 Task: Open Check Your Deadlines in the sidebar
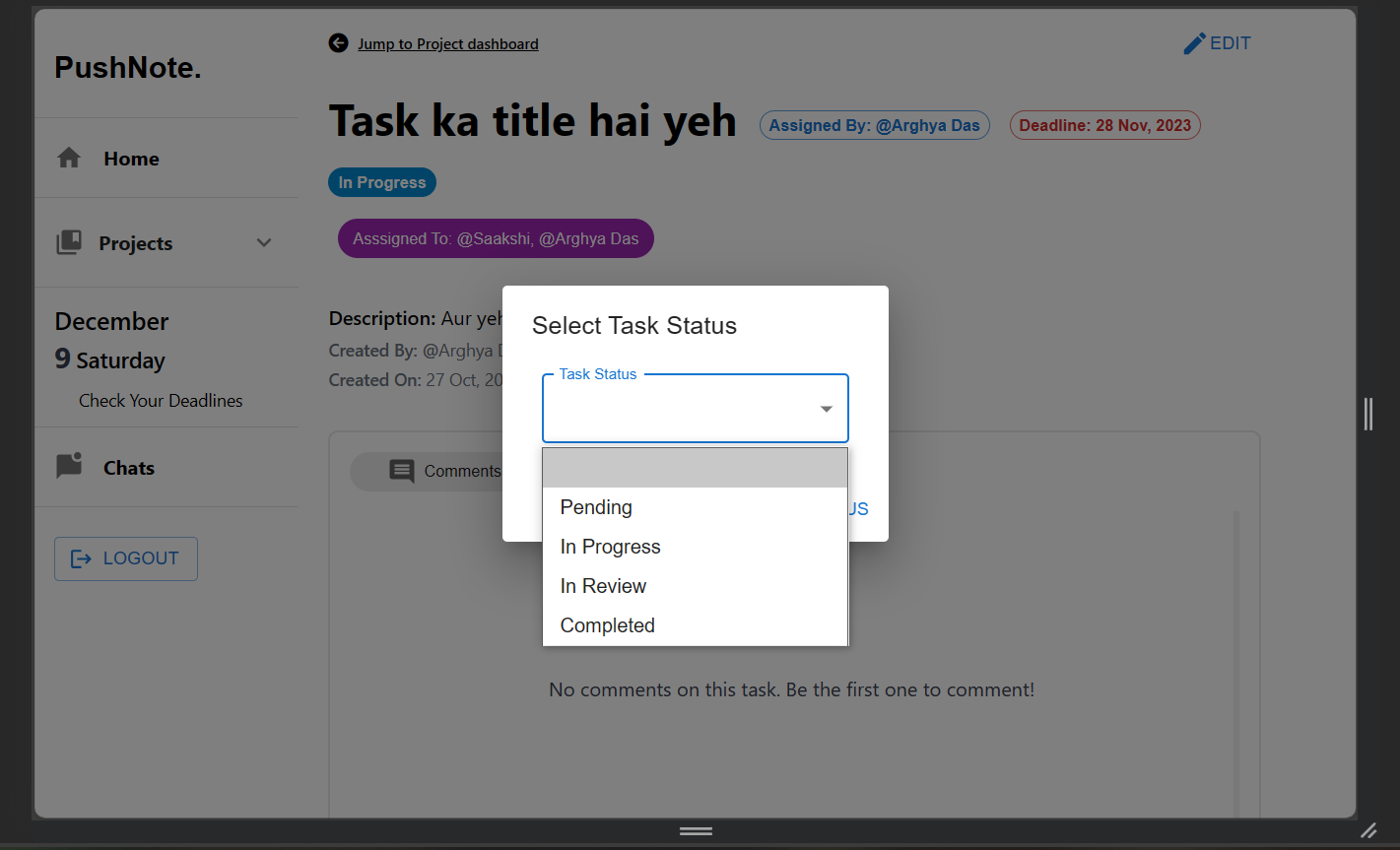point(160,400)
